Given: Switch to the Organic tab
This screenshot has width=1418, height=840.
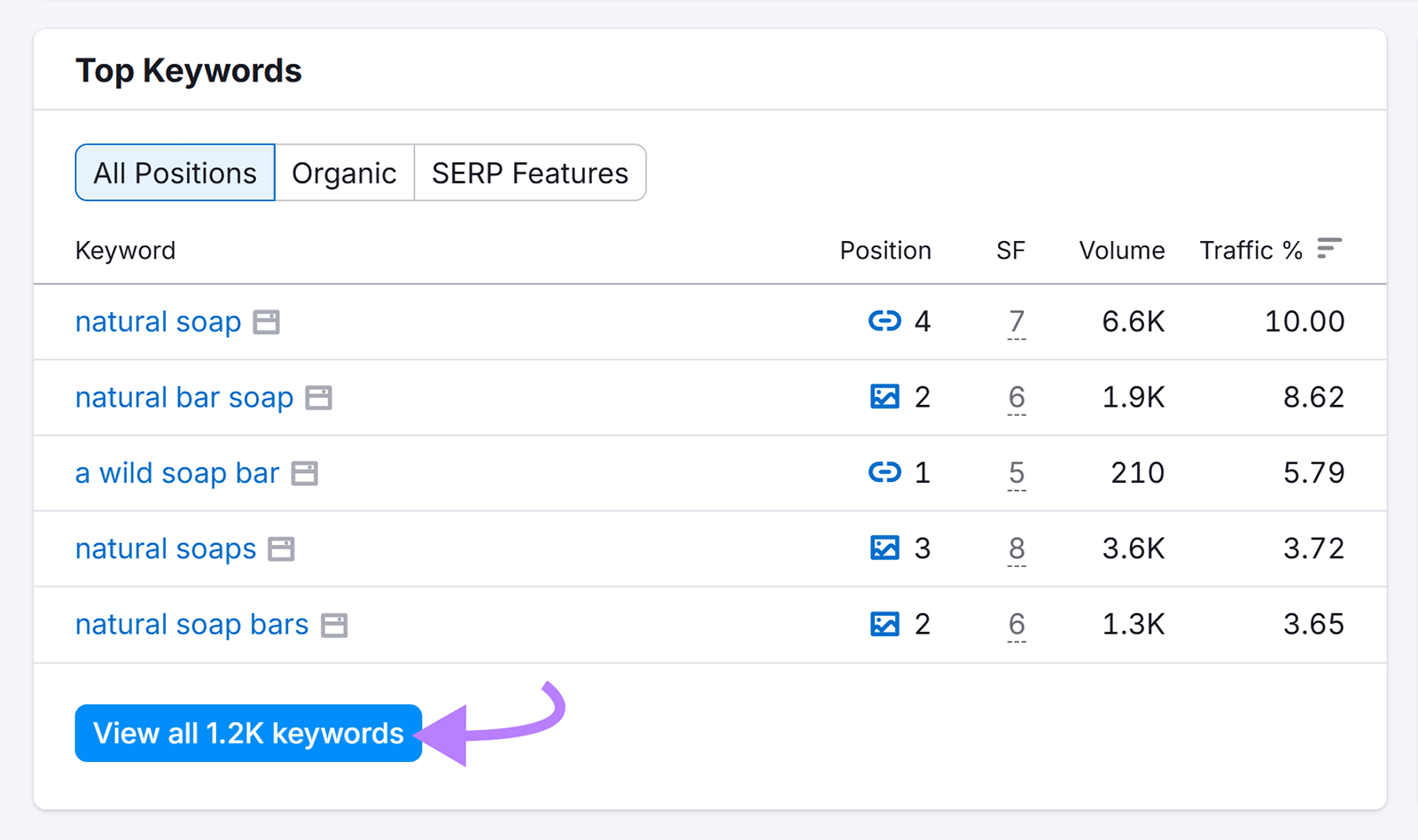Looking at the screenshot, I should 344,173.
